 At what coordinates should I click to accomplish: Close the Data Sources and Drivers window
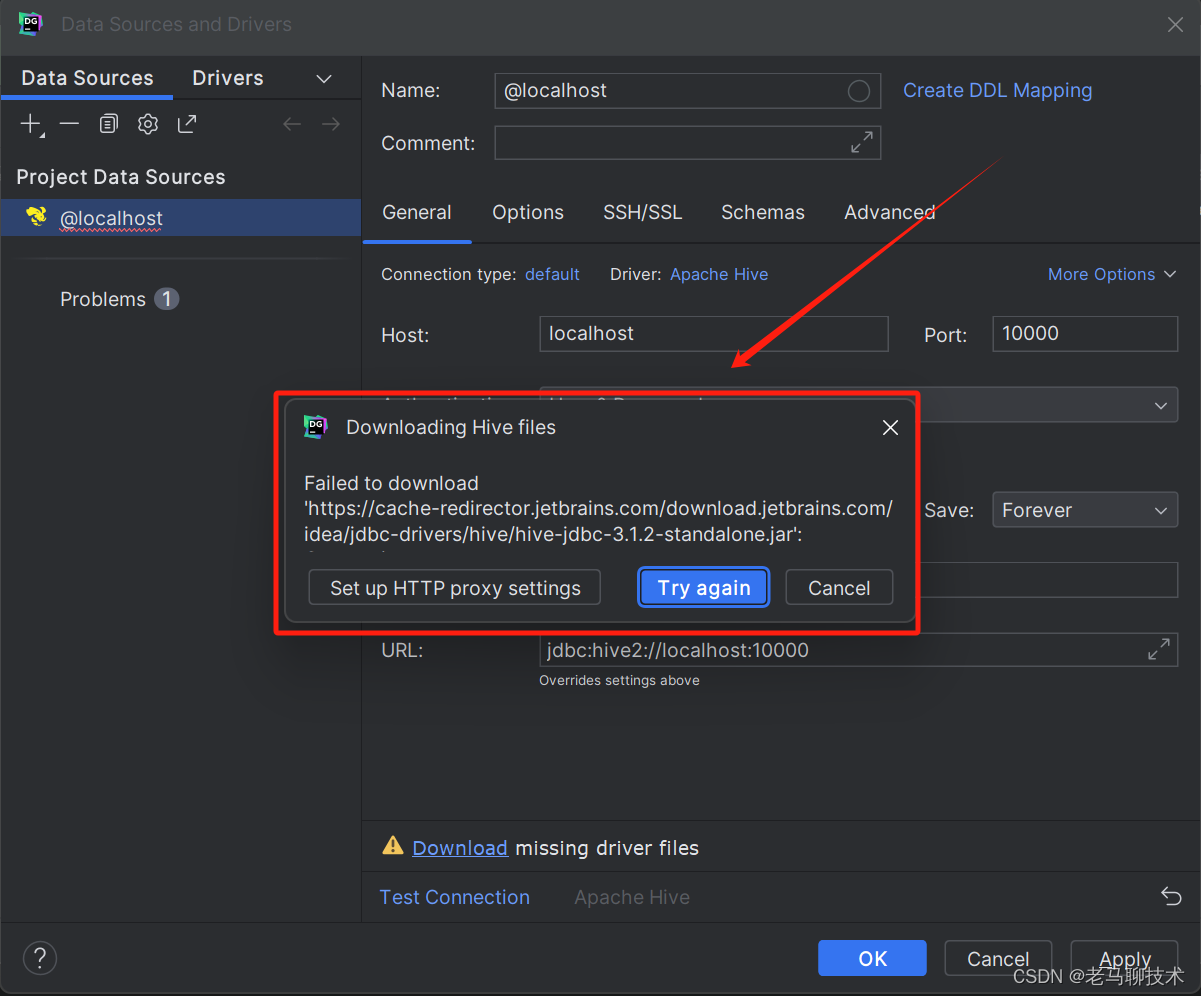(1175, 25)
